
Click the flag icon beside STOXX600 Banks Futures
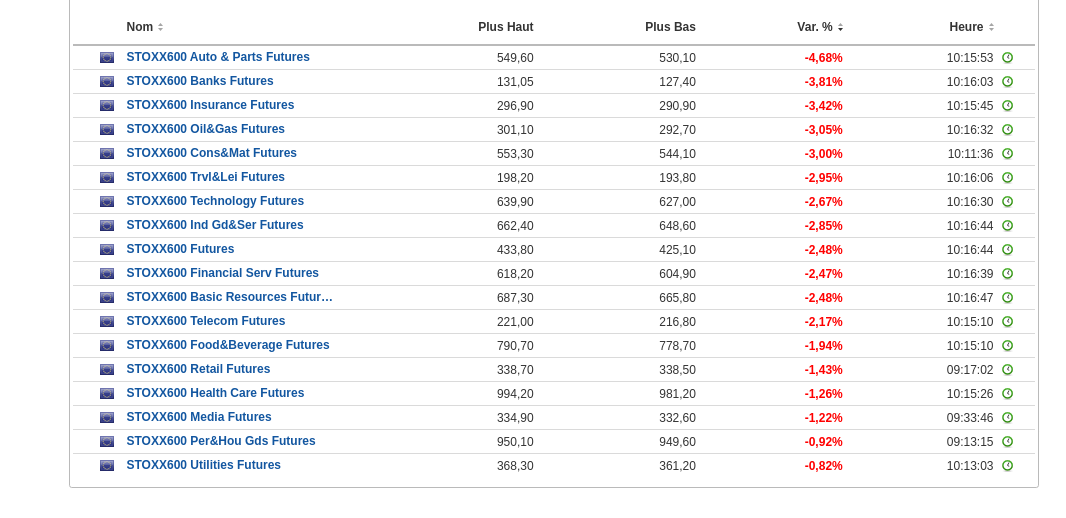107,82
